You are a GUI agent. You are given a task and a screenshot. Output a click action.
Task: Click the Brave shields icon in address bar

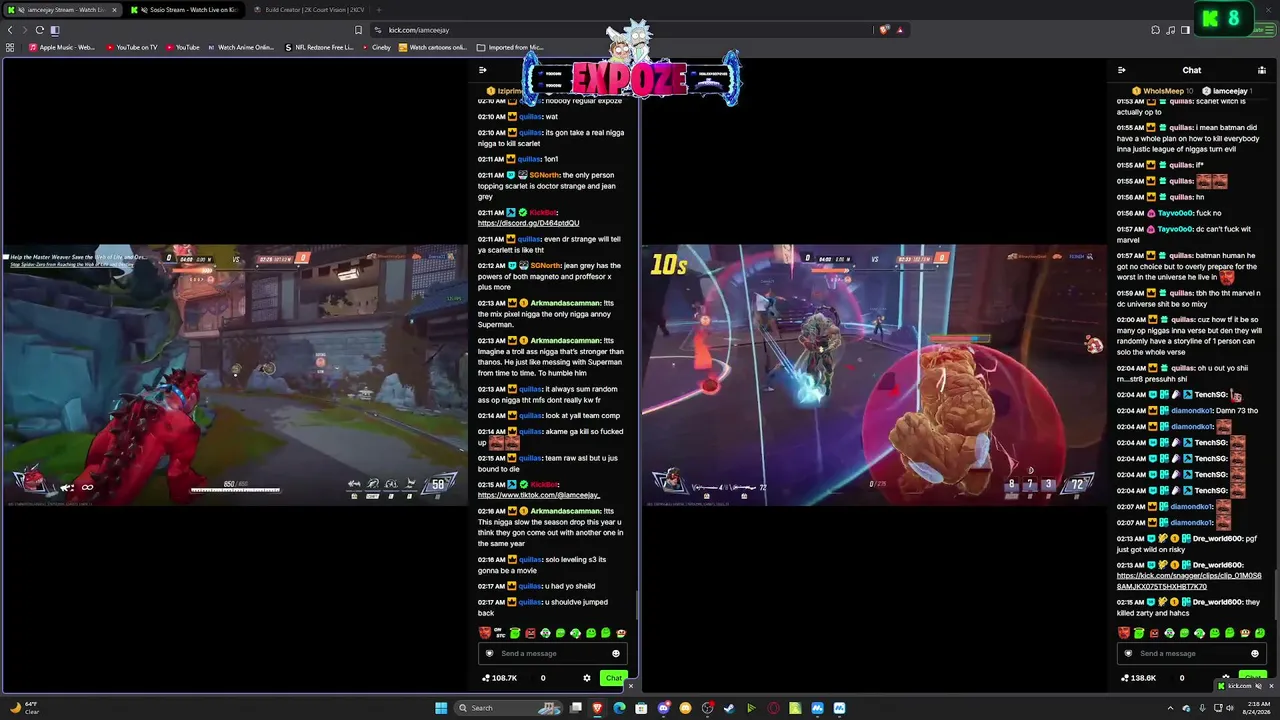click(884, 30)
